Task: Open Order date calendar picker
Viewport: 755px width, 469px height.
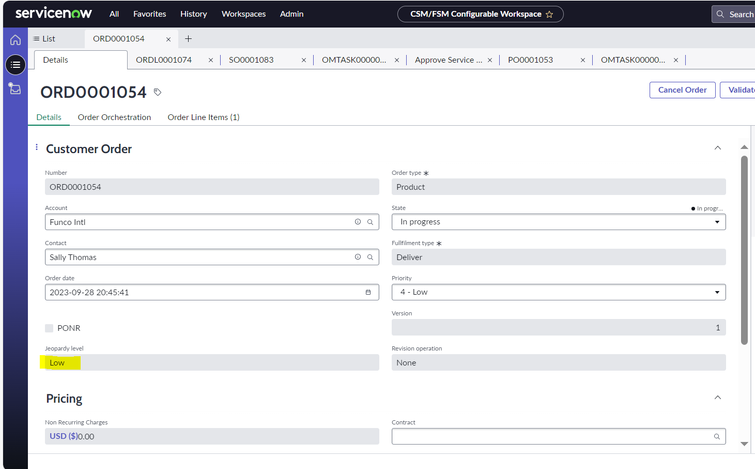Action: tap(368, 292)
